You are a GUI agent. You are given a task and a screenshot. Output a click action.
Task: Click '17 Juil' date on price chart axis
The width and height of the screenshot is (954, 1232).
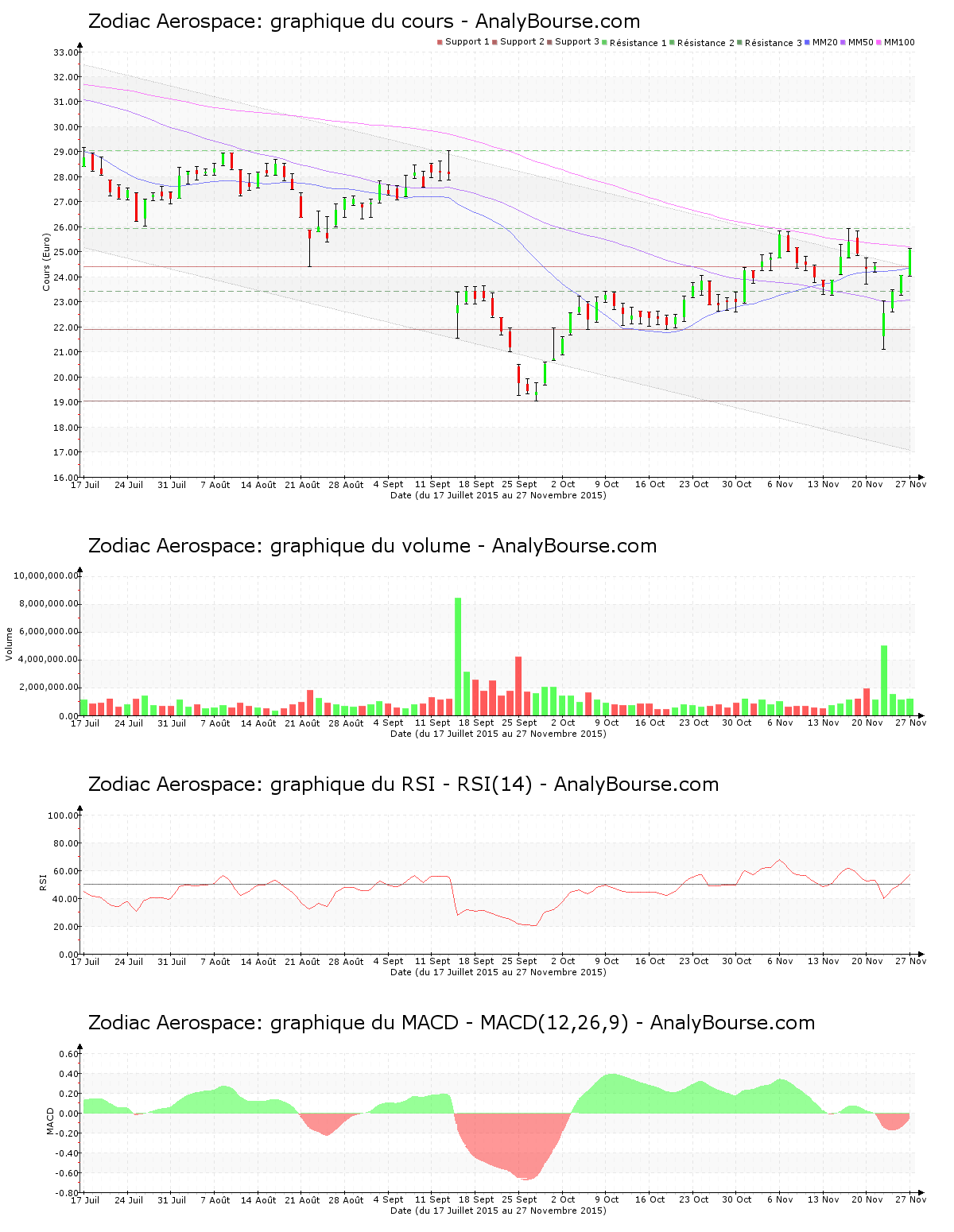tap(85, 485)
